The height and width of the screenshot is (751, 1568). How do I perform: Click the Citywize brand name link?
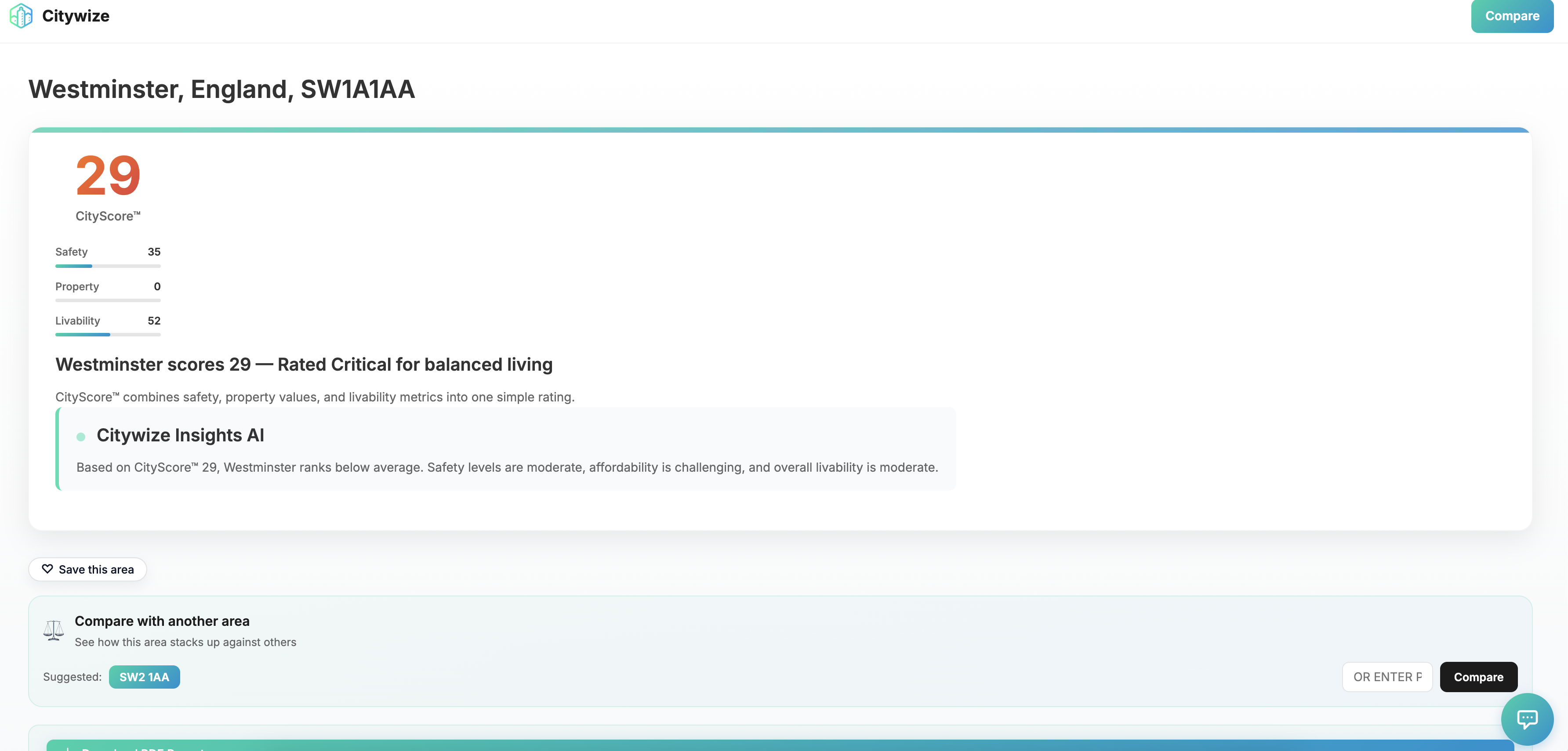(76, 16)
